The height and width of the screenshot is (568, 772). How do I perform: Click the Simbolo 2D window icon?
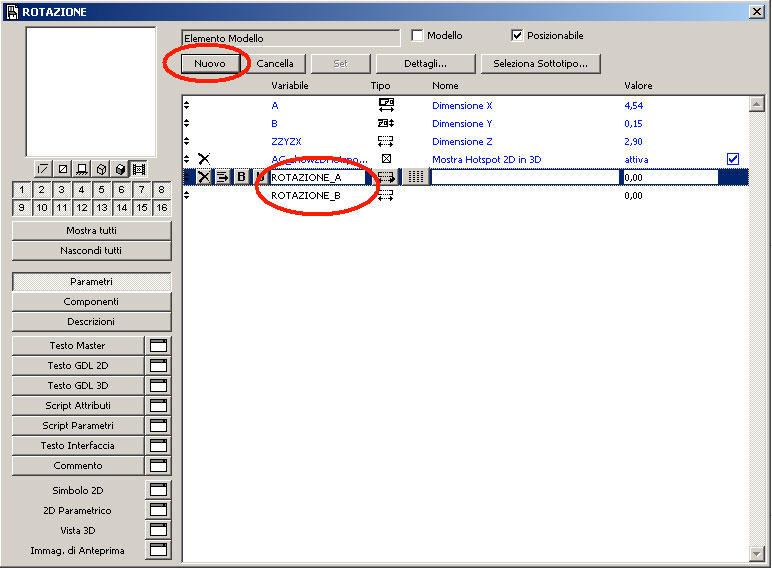tap(158, 490)
